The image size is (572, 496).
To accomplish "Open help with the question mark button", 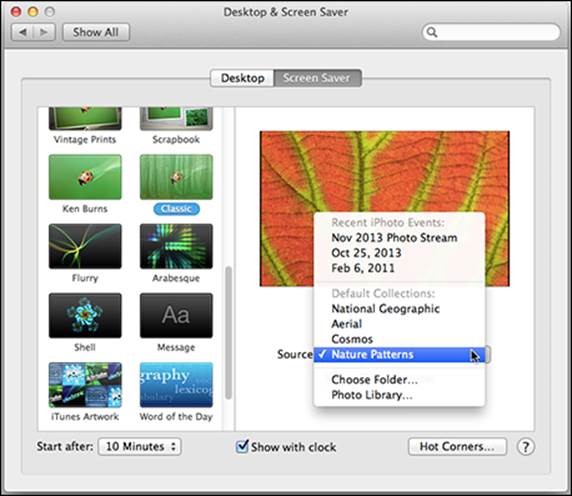I will point(526,446).
